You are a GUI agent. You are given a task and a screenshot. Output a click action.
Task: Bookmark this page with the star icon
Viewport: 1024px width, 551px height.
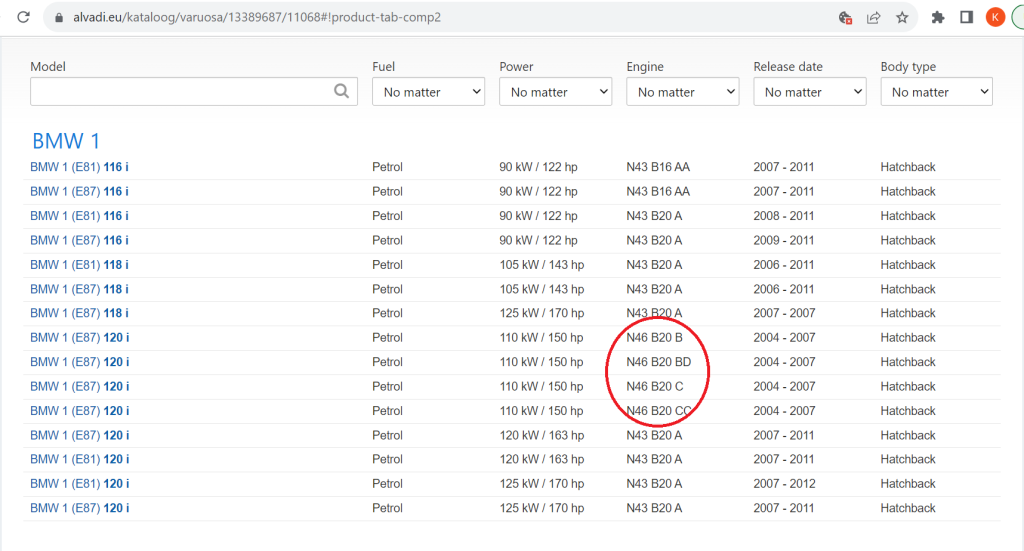tap(902, 17)
